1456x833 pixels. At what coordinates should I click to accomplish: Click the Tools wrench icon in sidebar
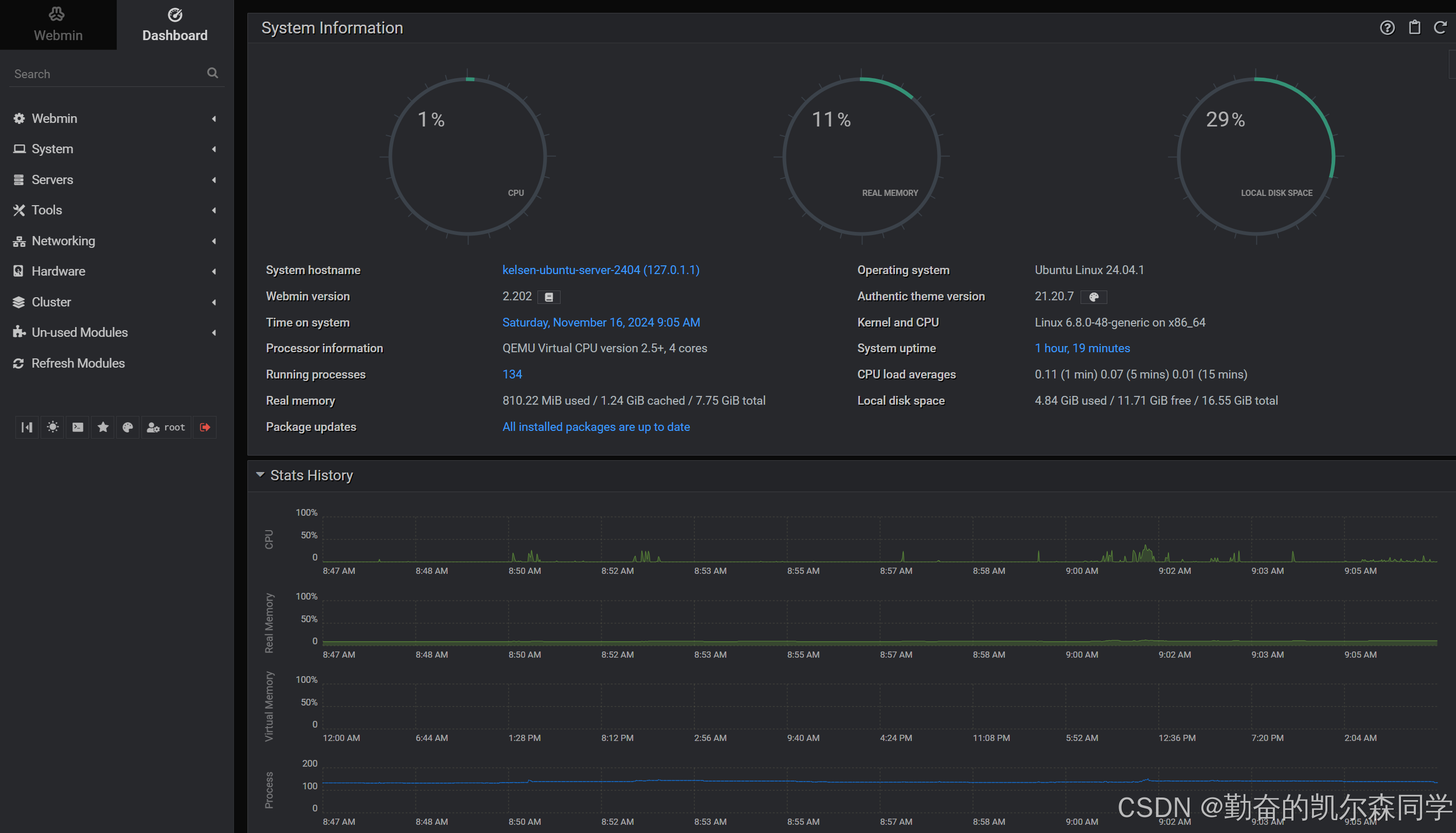19,210
